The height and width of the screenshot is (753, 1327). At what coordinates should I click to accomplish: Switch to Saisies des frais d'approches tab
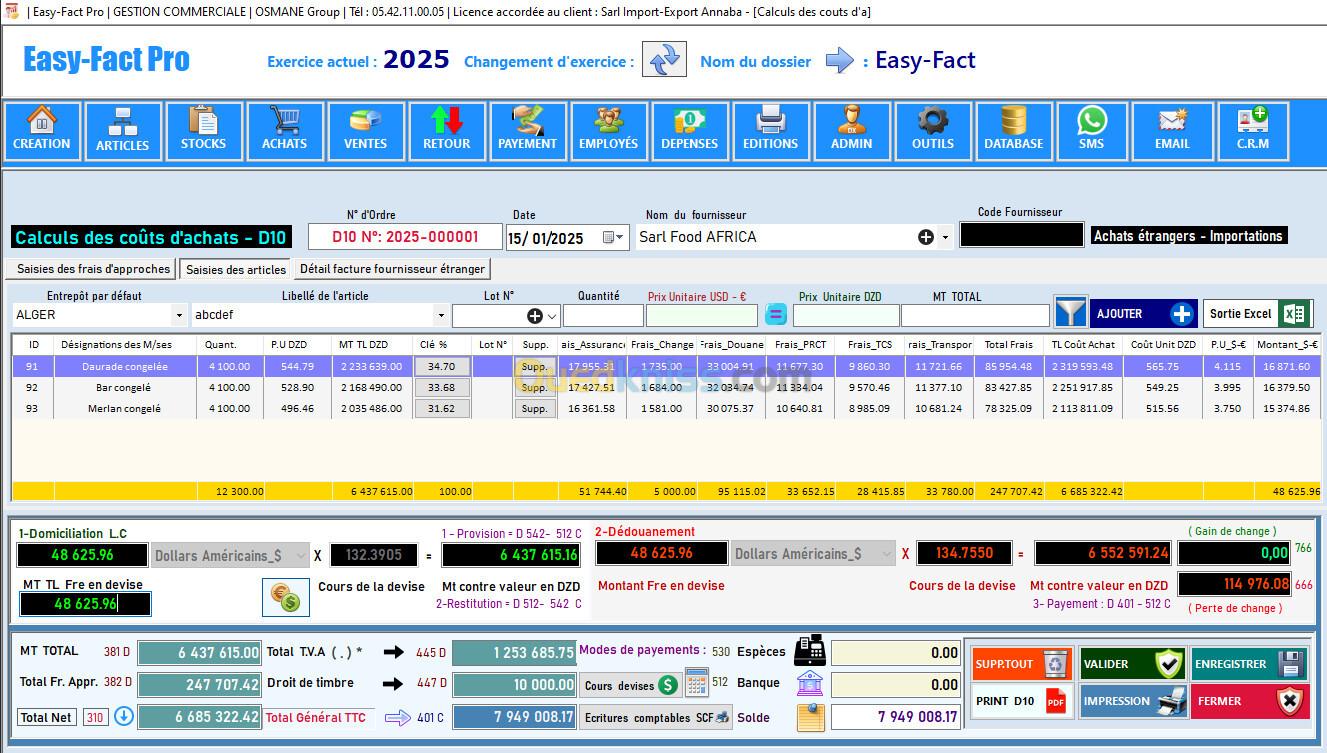tap(93, 269)
